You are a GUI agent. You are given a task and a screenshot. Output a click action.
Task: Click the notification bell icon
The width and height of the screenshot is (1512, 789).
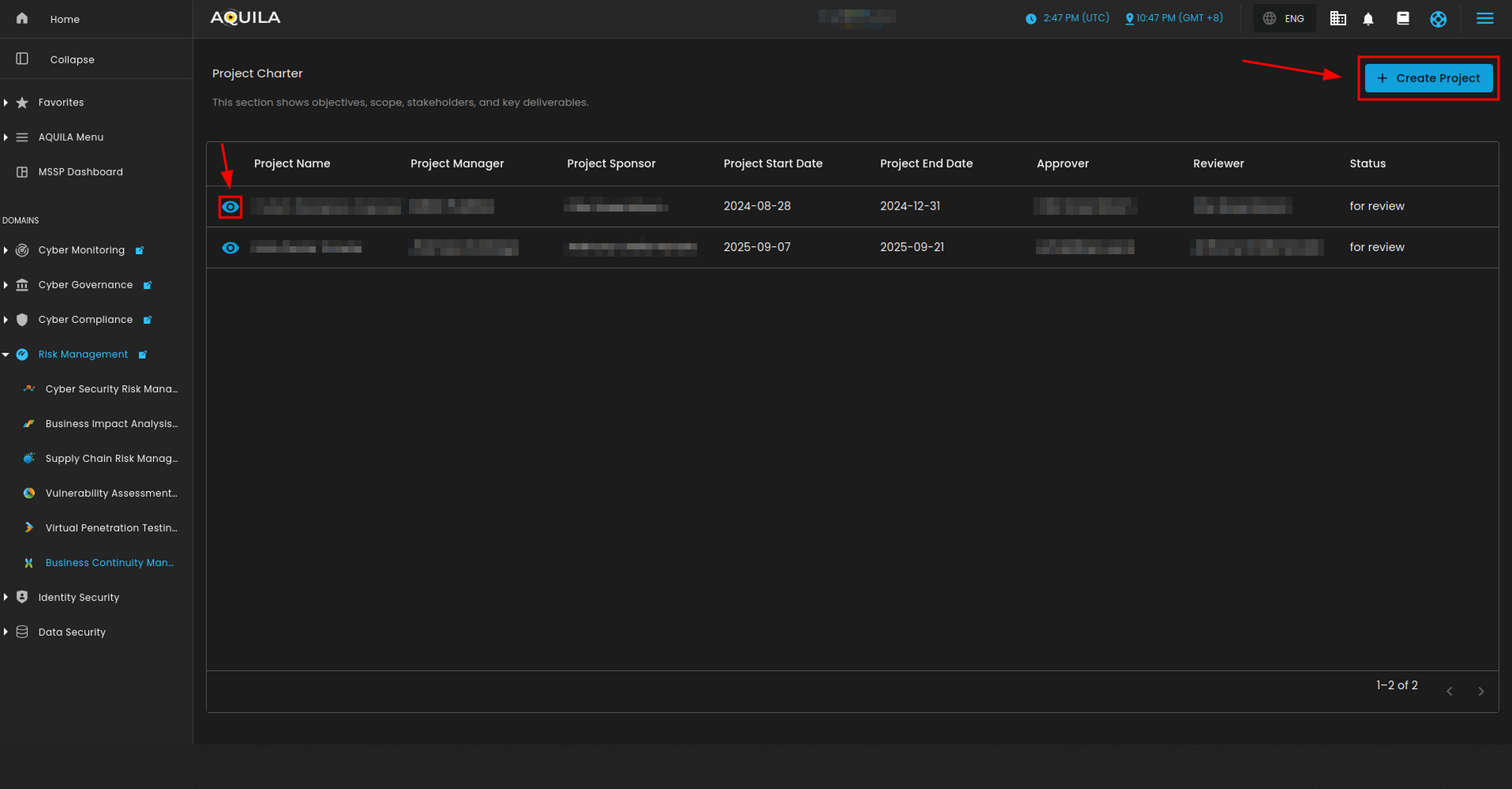pyautogui.click(x=1368, y=19)
